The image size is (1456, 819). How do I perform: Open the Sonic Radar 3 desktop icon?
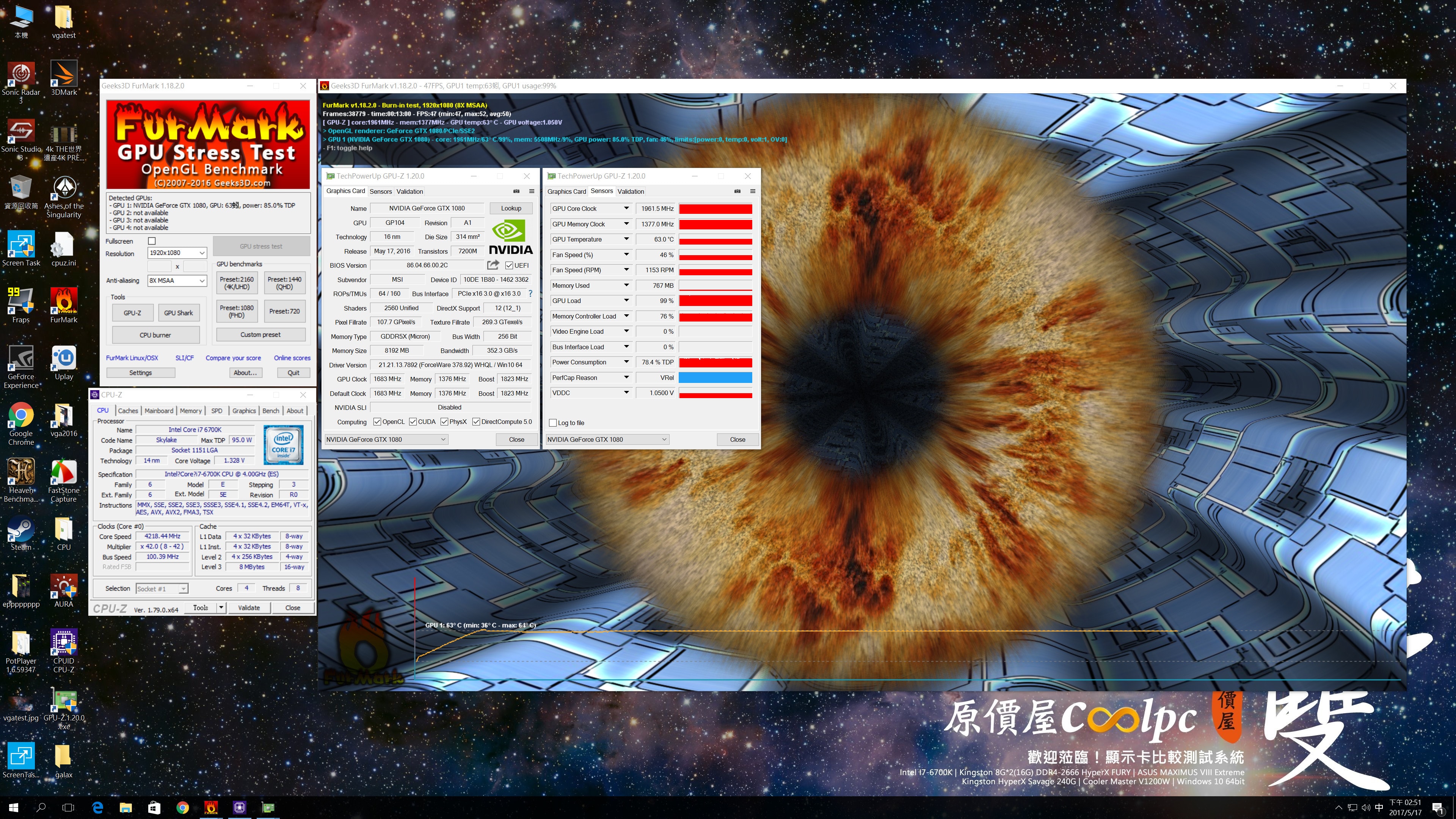point(21,83)
